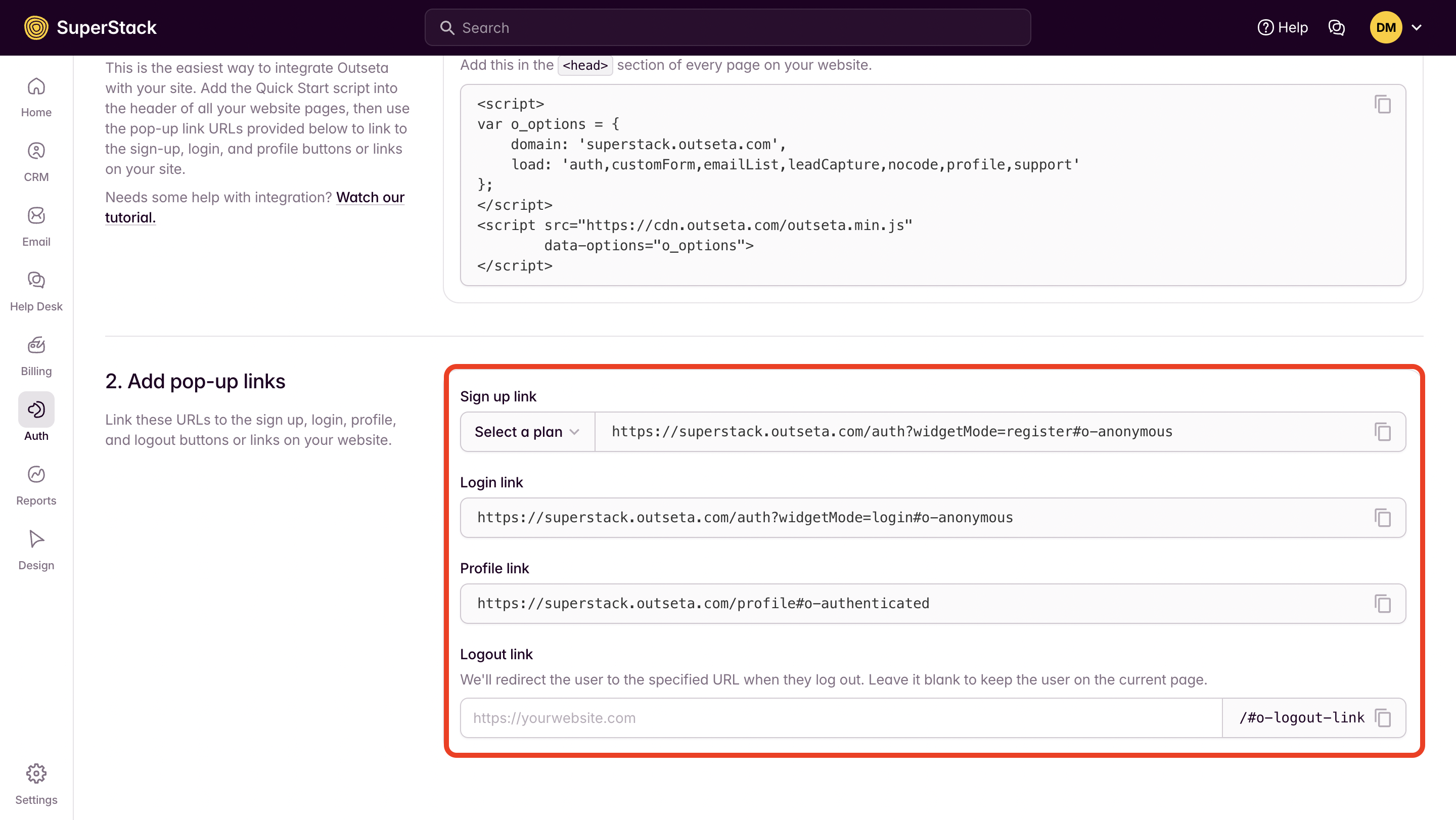The image size is (1456, 820).
Task: Expand the Select a plan dropdown
Action: 527,432
